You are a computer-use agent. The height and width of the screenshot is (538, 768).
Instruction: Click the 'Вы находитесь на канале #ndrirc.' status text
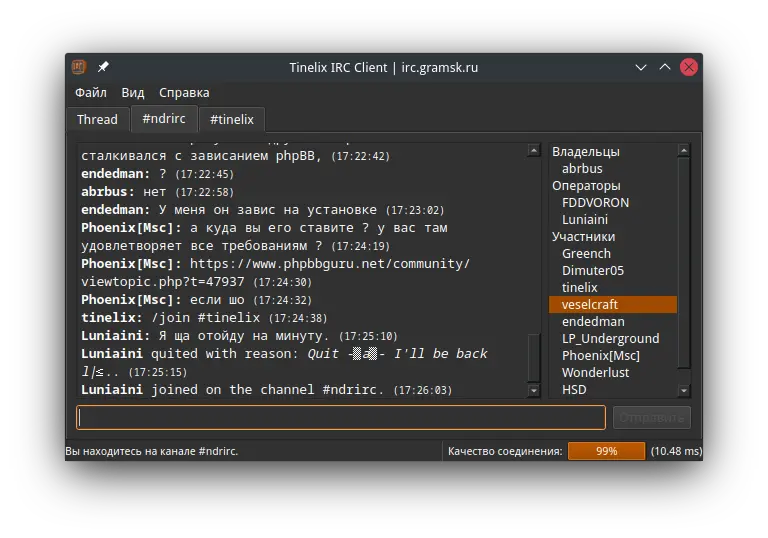pos(152,451)
